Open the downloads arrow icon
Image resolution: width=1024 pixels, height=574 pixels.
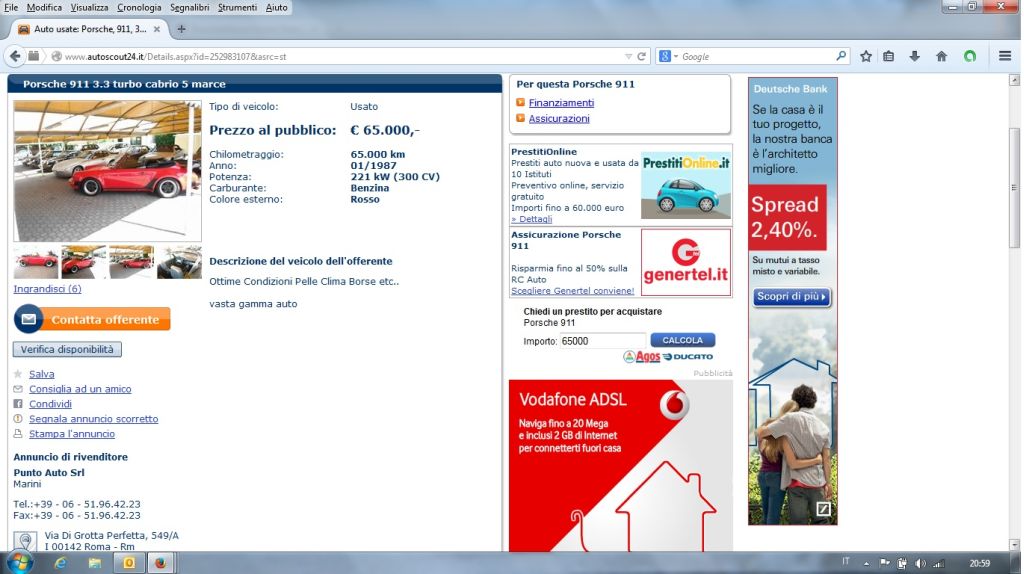click(914, 56)
